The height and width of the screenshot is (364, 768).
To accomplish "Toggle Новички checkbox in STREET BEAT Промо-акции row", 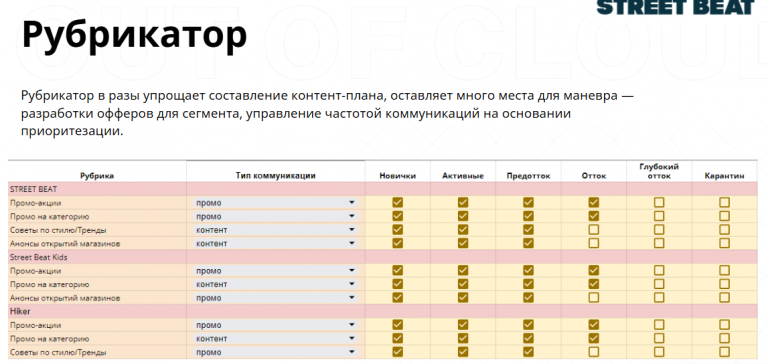I will (x=398, y=202).
